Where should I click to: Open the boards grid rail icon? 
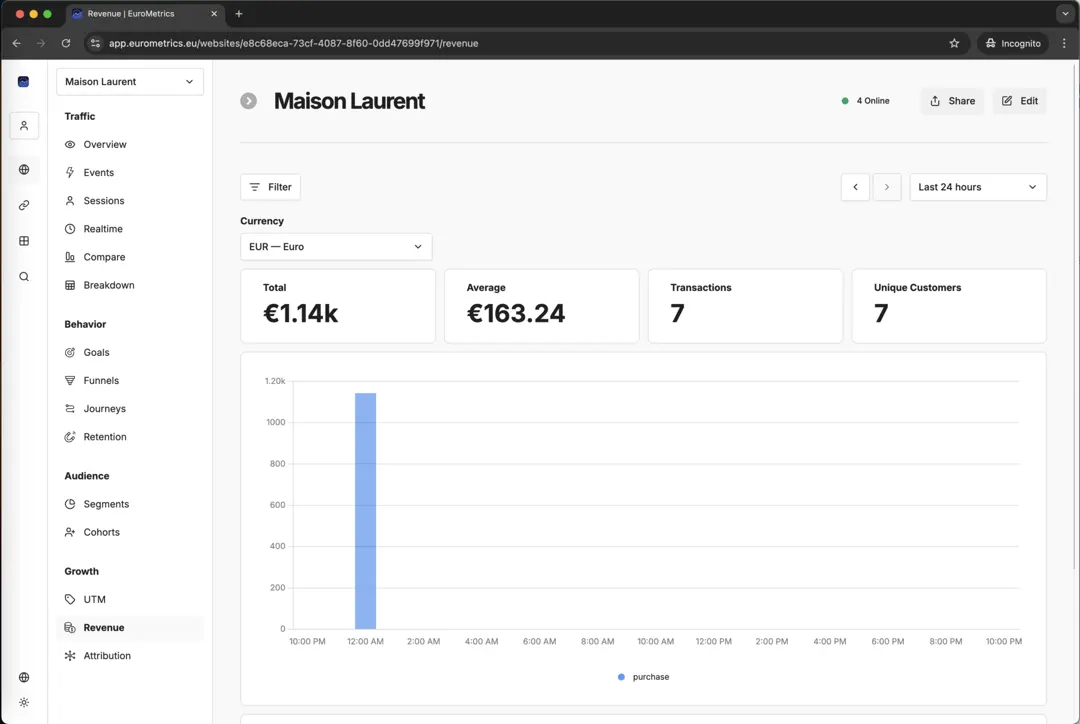coord(24,241)
